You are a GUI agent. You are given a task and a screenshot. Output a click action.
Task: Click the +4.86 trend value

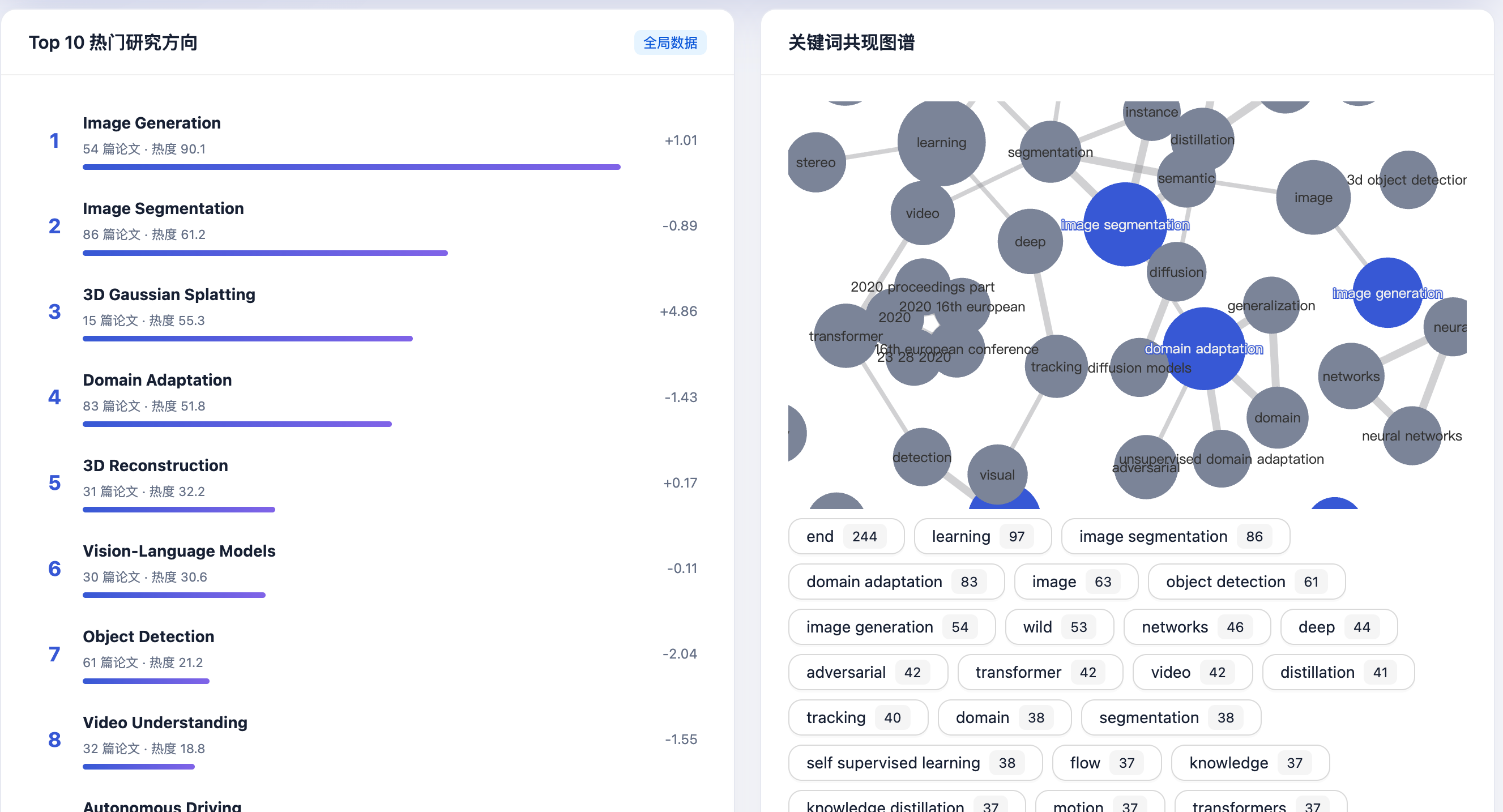pyautogui.click(x=678, y=311)
